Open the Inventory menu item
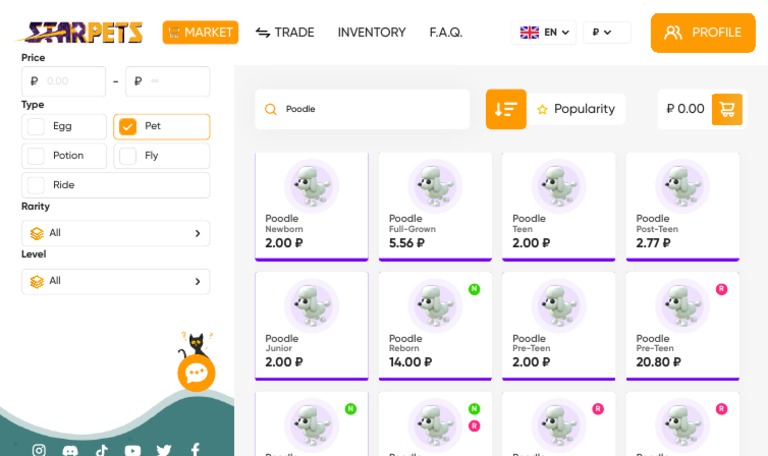 coord(372,32)
